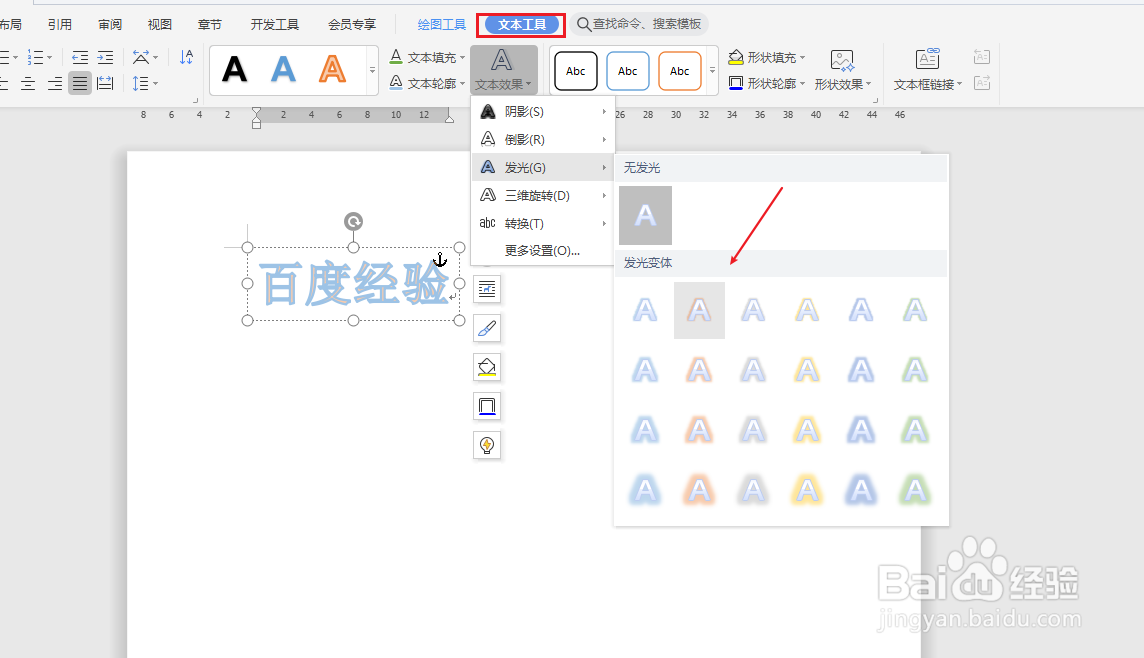1144x658 pixels.
Task: Select the yellow glow variant in first row
Action: [x=807, y=311]
